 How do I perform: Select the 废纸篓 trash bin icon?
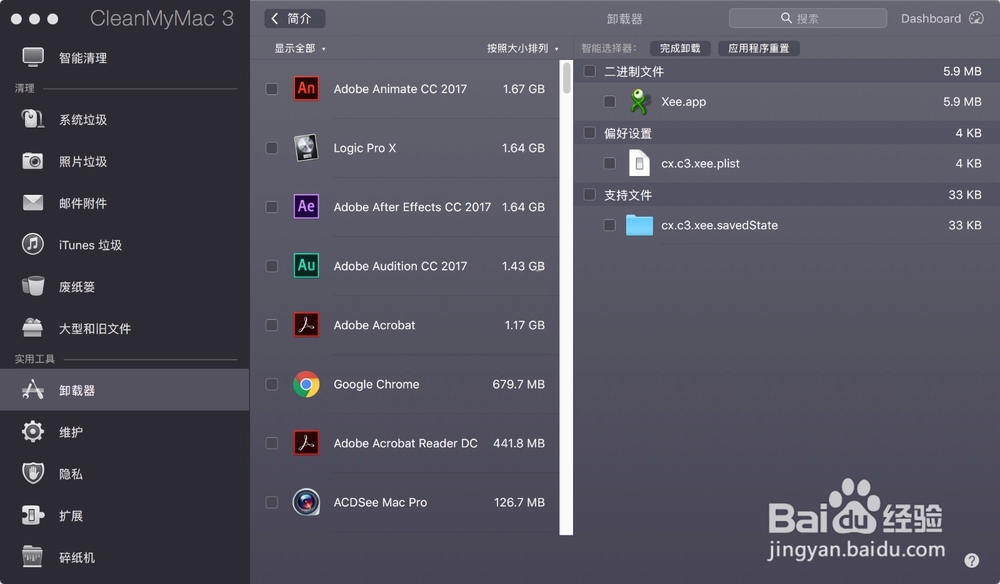33,286
